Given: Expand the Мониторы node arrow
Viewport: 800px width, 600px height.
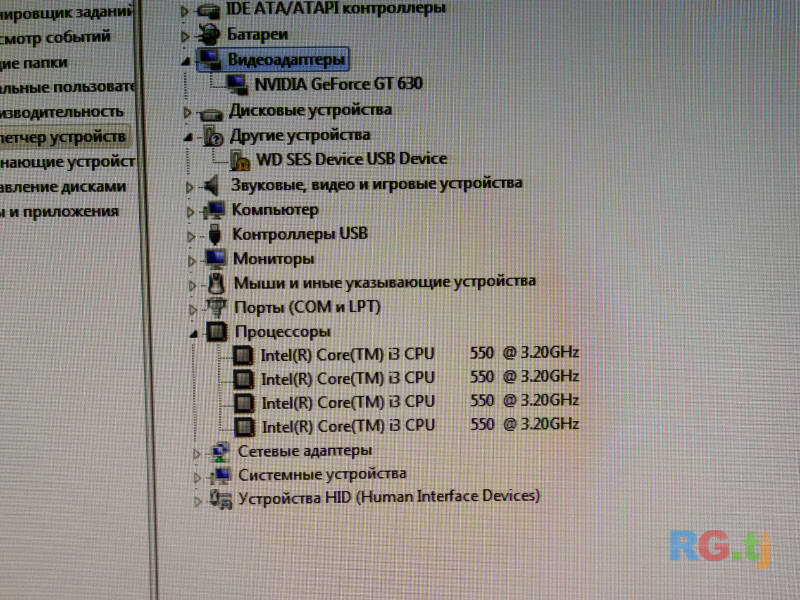Looking at the screenshot, I should [x=192, y=261].
